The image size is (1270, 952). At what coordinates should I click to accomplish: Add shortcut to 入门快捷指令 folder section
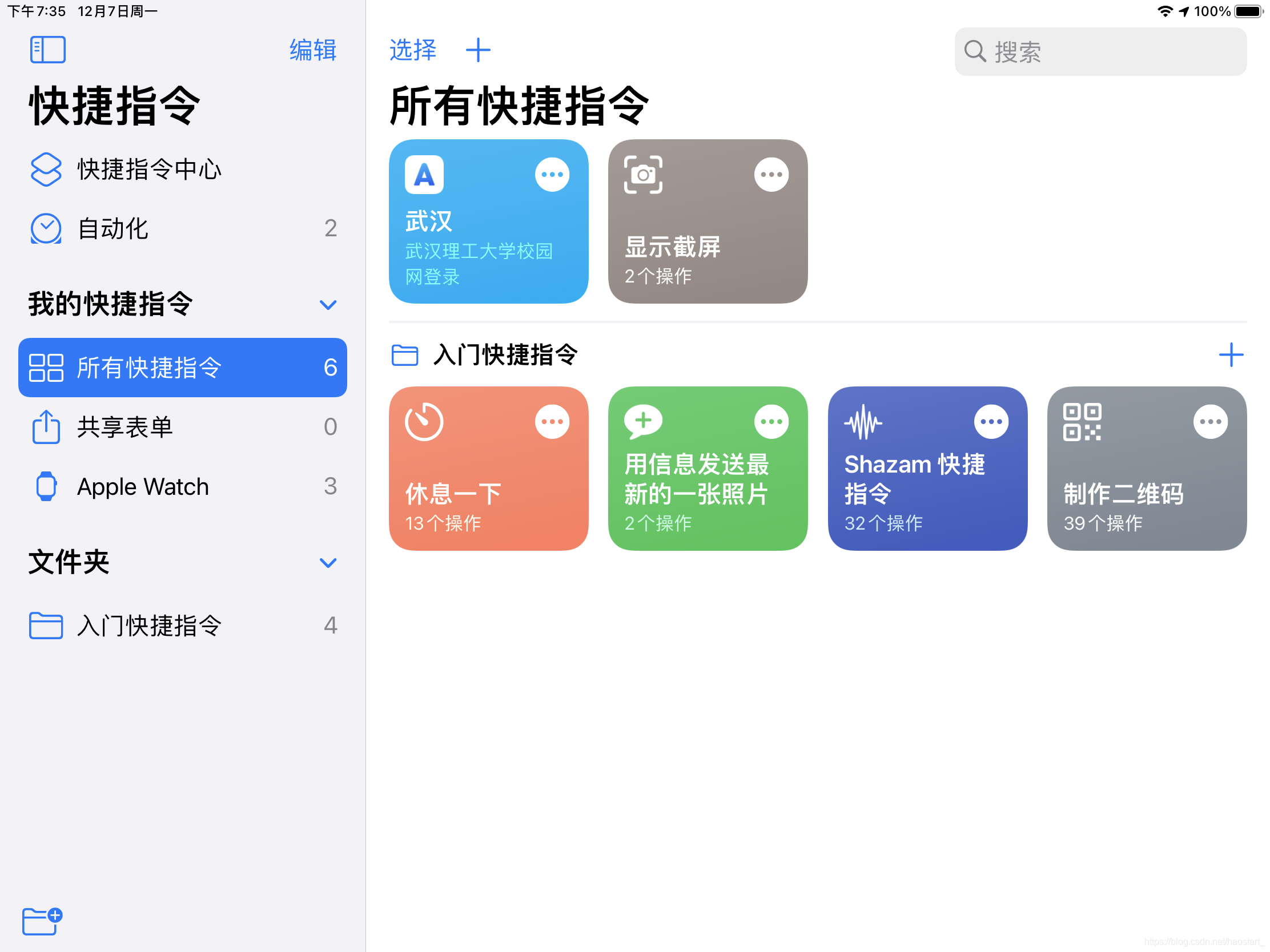[1231, 355]
